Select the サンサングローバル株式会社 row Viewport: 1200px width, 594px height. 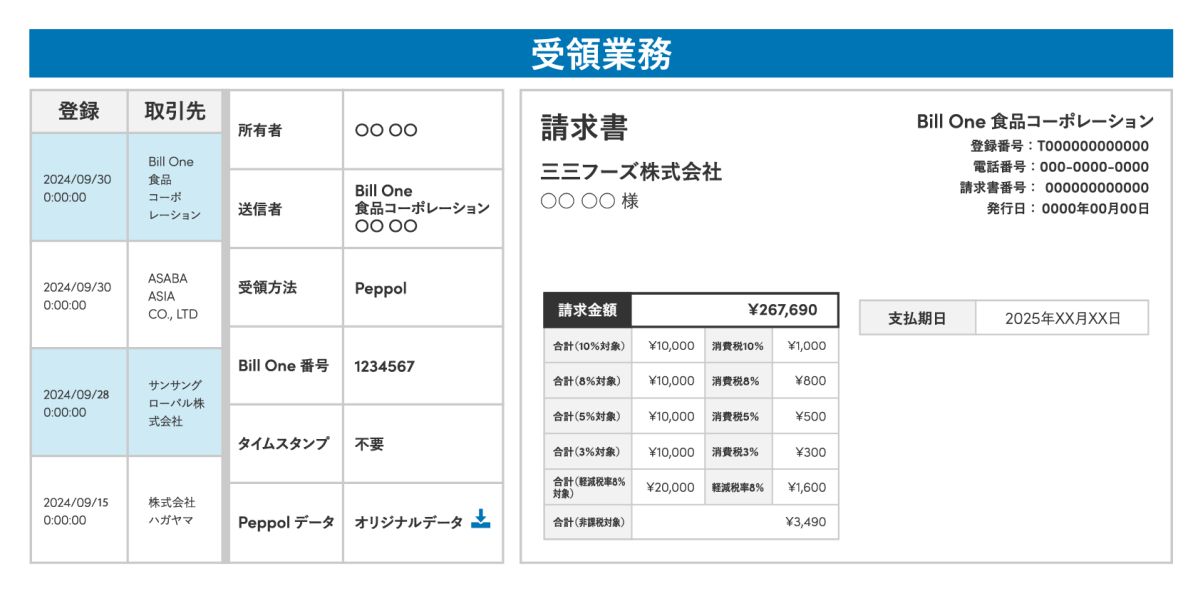pos(127,402)
